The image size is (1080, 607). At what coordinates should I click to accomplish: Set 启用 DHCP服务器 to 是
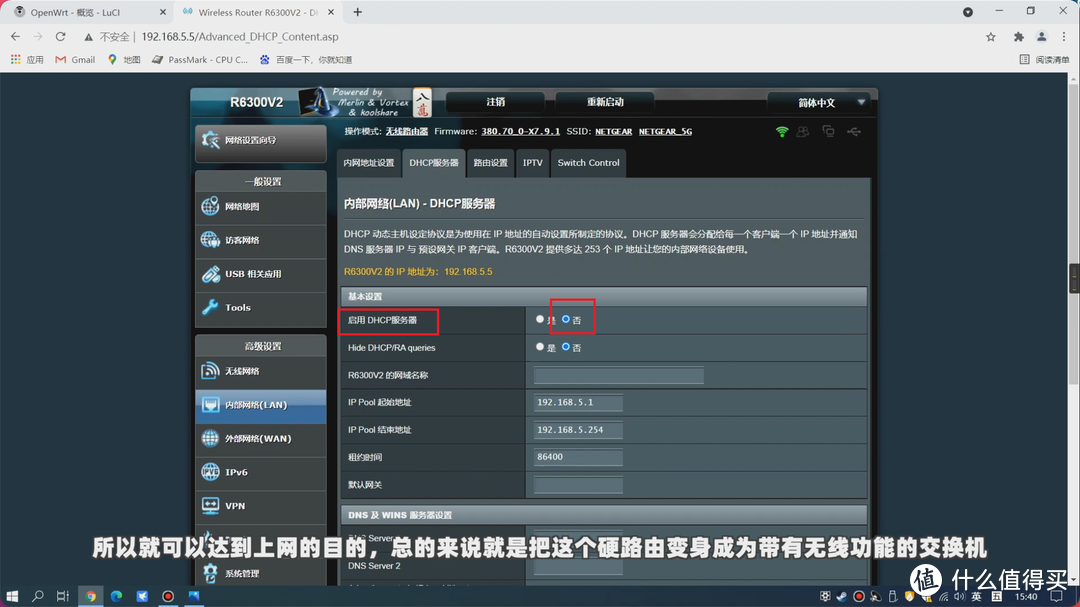(540, 319)
